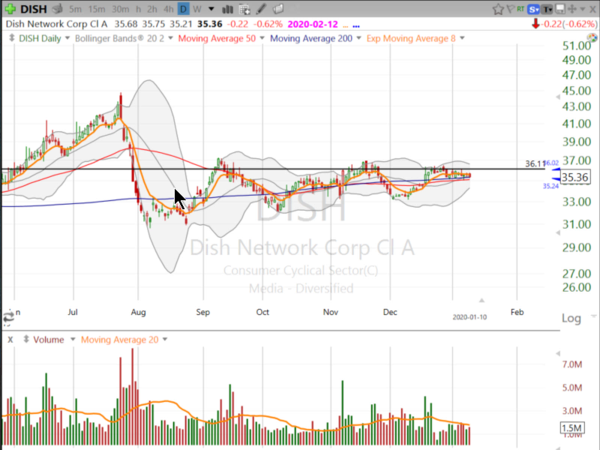
Task: Open the trade ticket icon beside DISH
Action: (57, 8)
